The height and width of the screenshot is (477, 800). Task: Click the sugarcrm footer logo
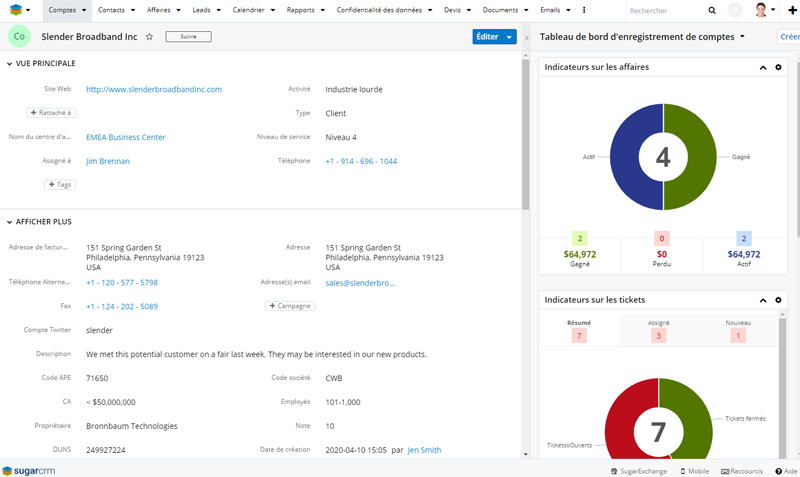29,471
